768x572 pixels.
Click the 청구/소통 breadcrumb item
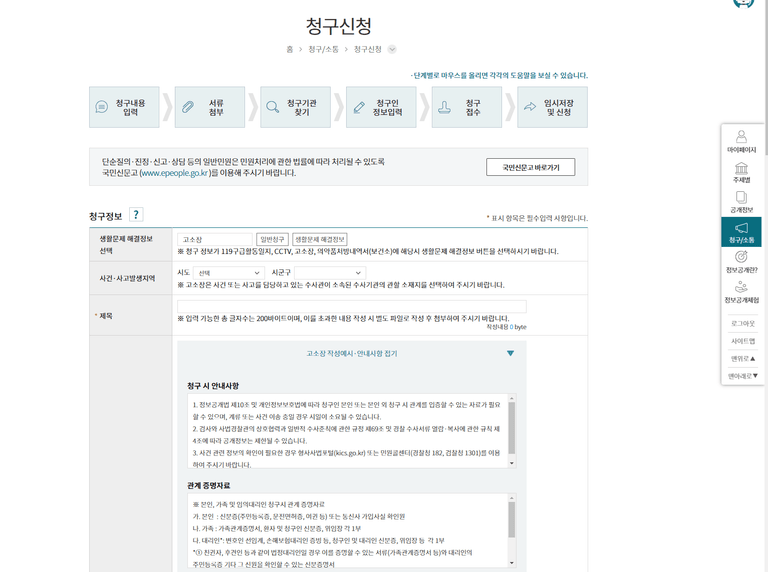(x=323, y=49)
